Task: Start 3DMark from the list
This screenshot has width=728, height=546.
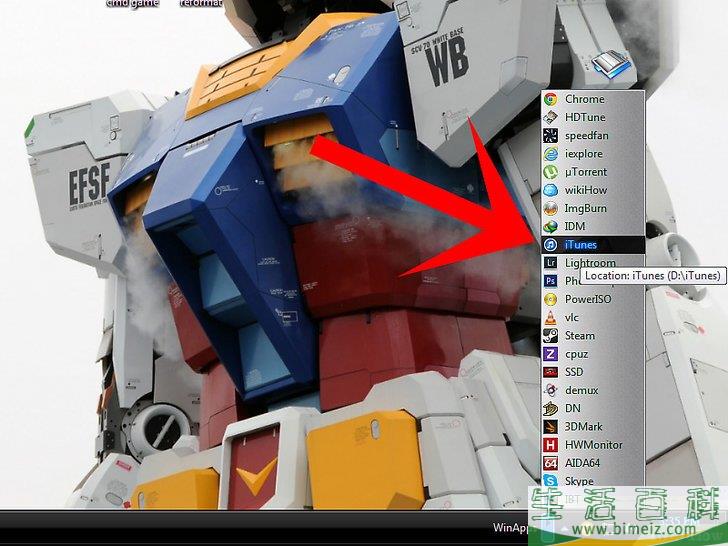Action: click(593, 426)
